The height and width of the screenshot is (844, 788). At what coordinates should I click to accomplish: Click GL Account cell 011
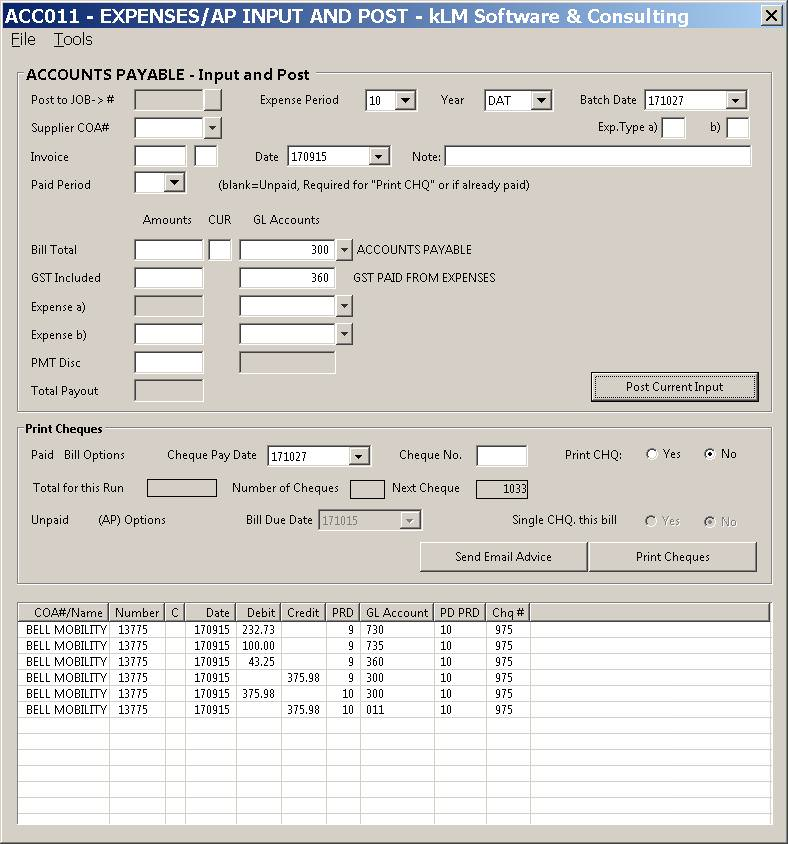pyautogui.click(x=397, y=709)
